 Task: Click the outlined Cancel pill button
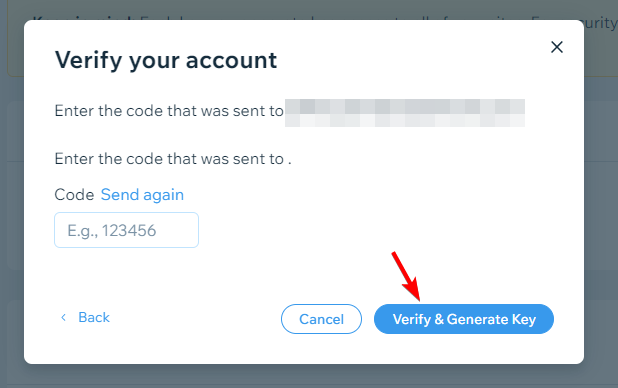[x=321, y=319]
